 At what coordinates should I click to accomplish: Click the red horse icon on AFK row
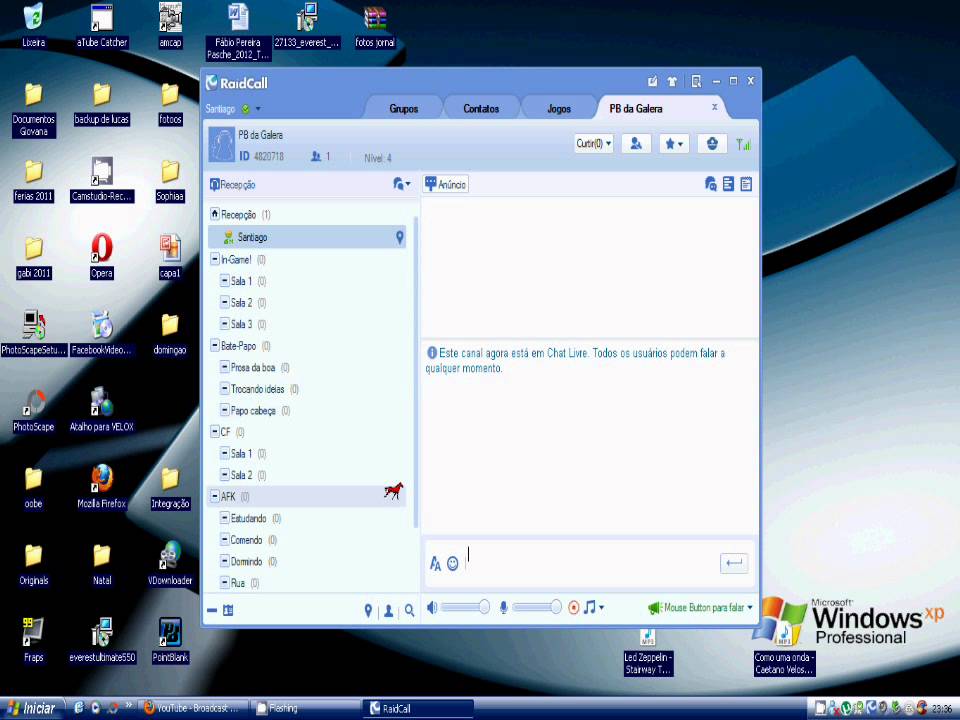(394, 490)
